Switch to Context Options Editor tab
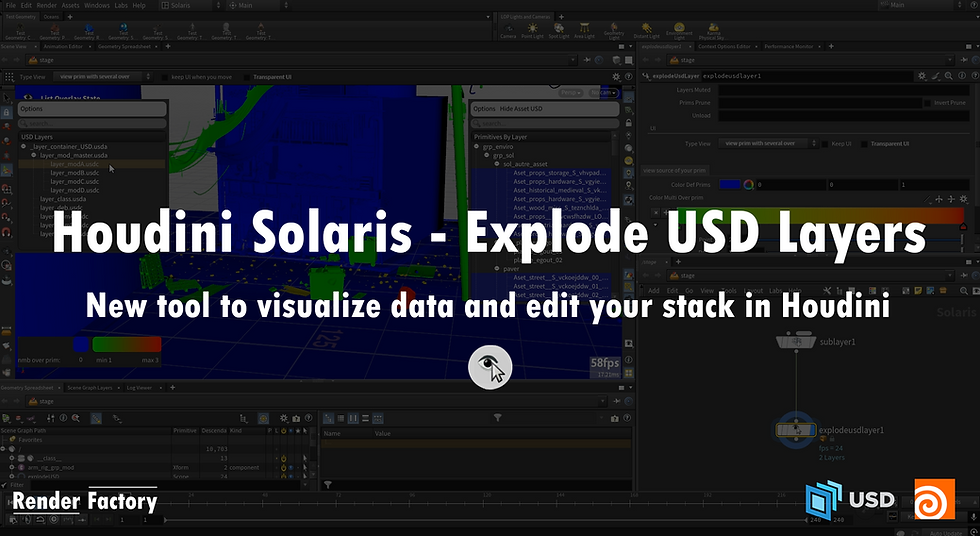The image size is (980, 536). 724,46
